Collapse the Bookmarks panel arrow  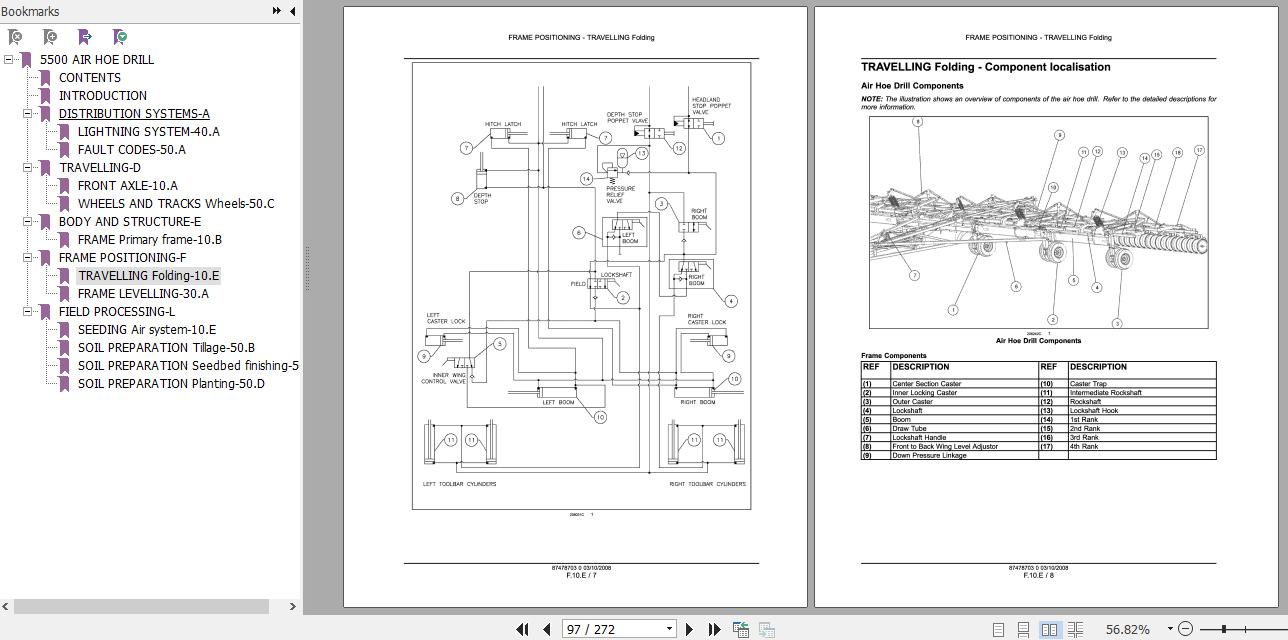click(x=291, y=10)
